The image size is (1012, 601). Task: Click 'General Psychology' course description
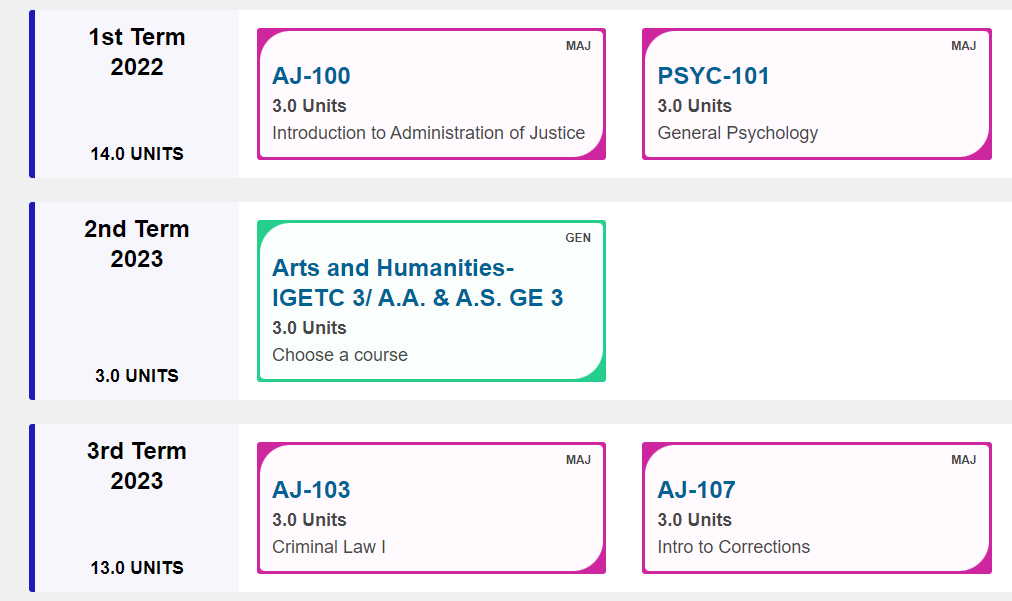[738, 133]
